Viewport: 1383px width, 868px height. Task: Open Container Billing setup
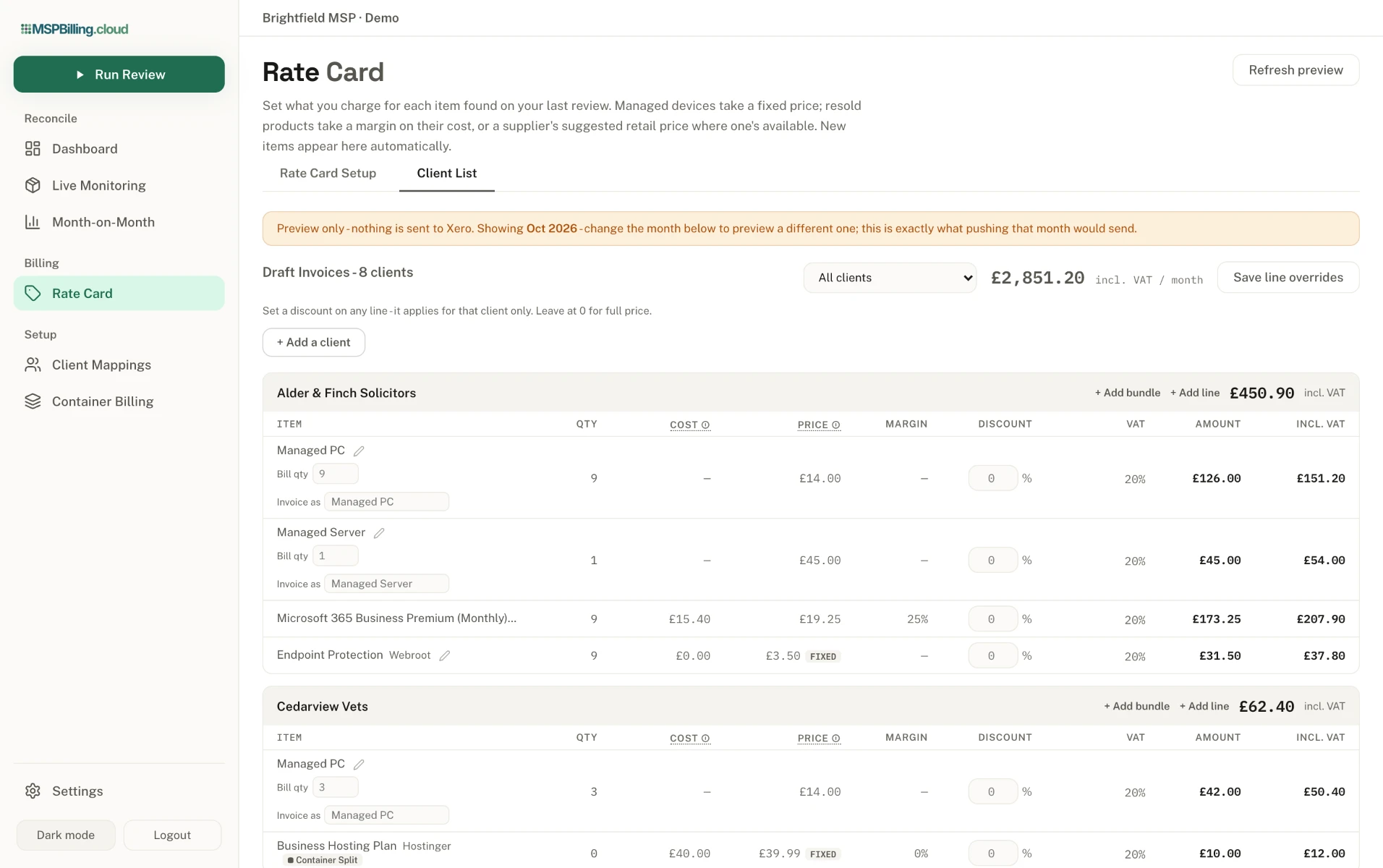pyautogui.click(x=119, y=401)
